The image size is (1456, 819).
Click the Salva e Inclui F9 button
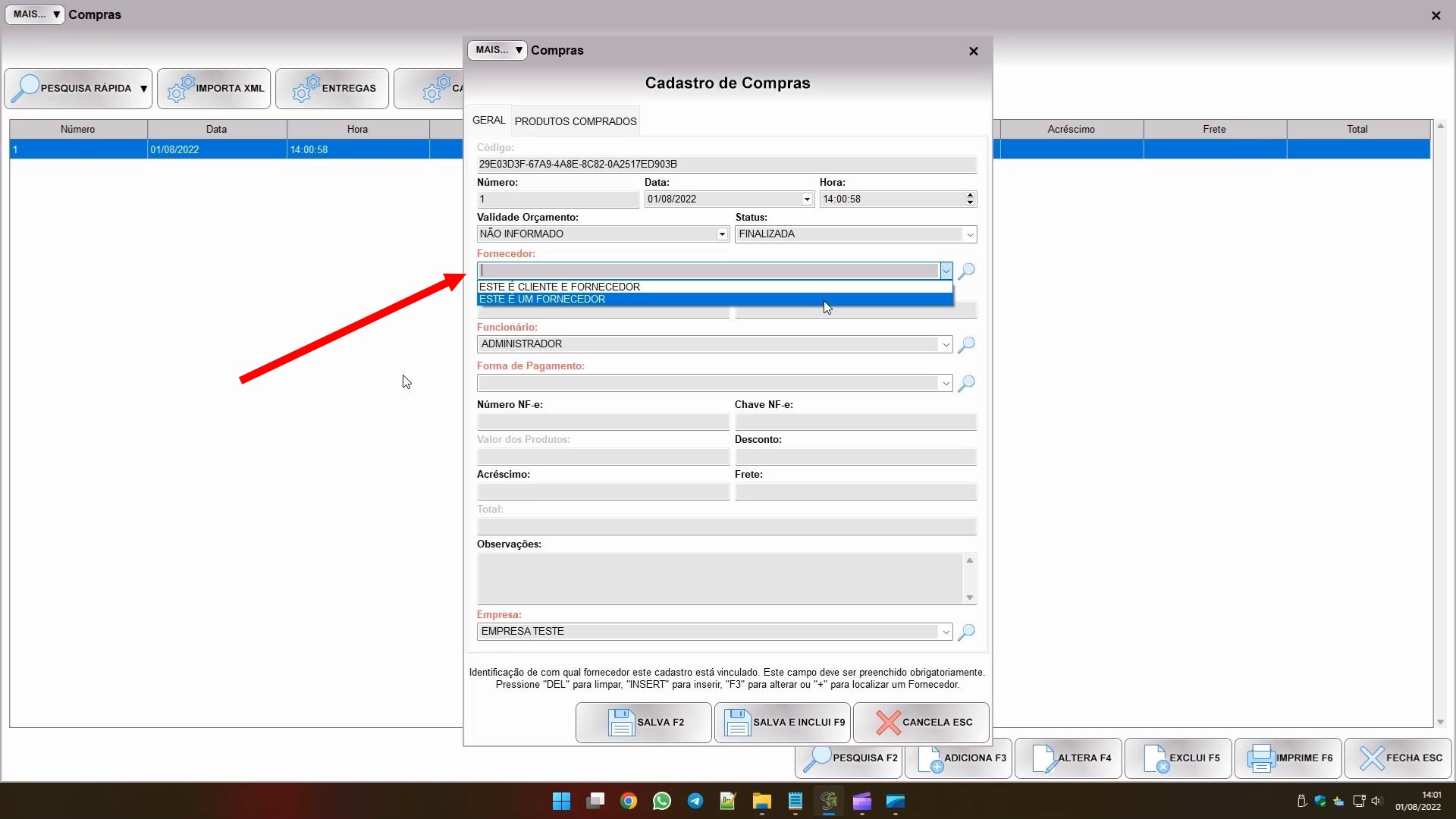(783, 723)
